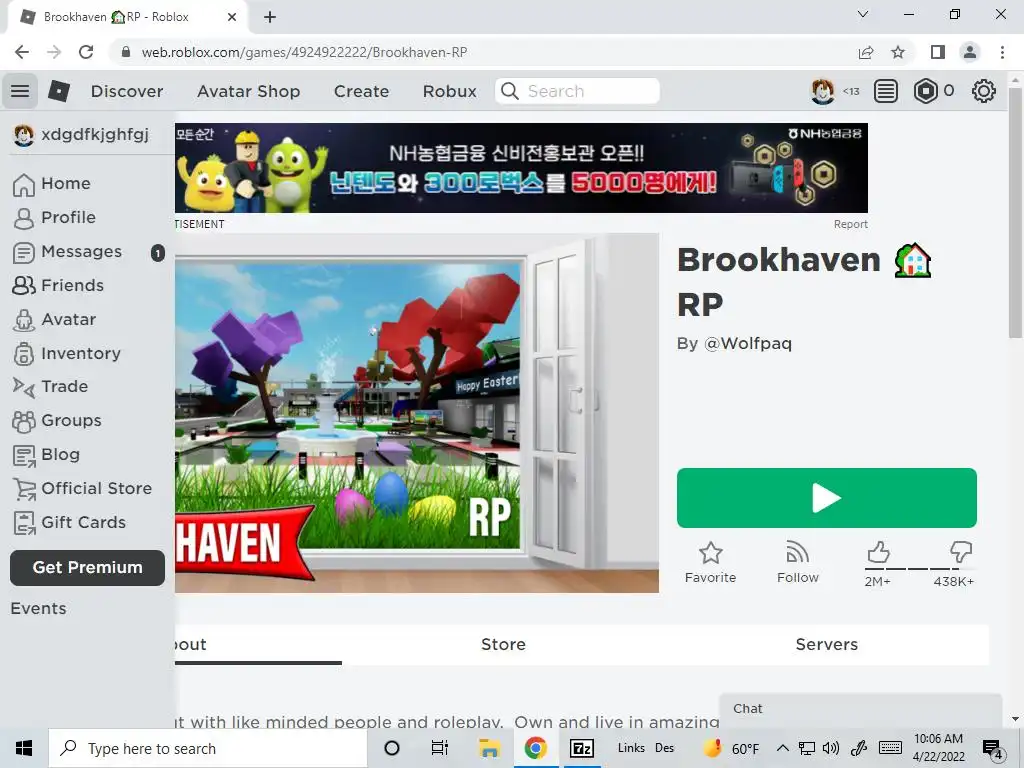Open Gift Cards in sidebar

click(x=69, y=522)
